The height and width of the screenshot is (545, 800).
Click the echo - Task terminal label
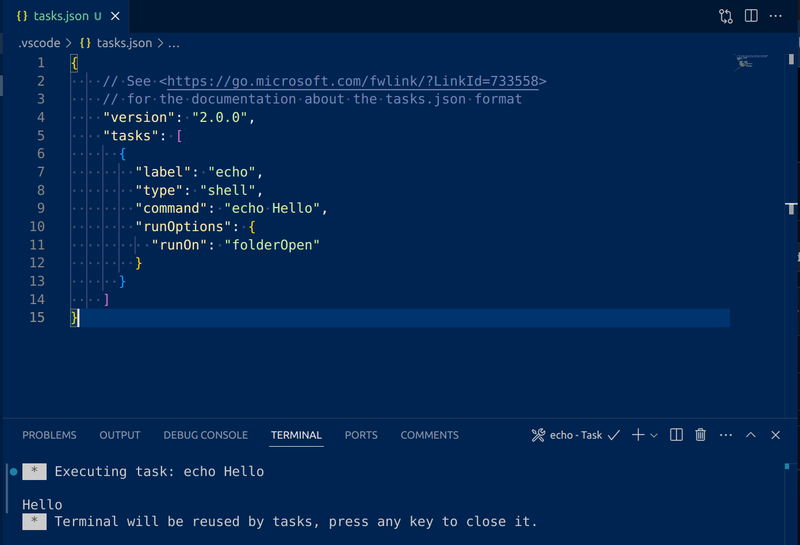tap(576, 435)
